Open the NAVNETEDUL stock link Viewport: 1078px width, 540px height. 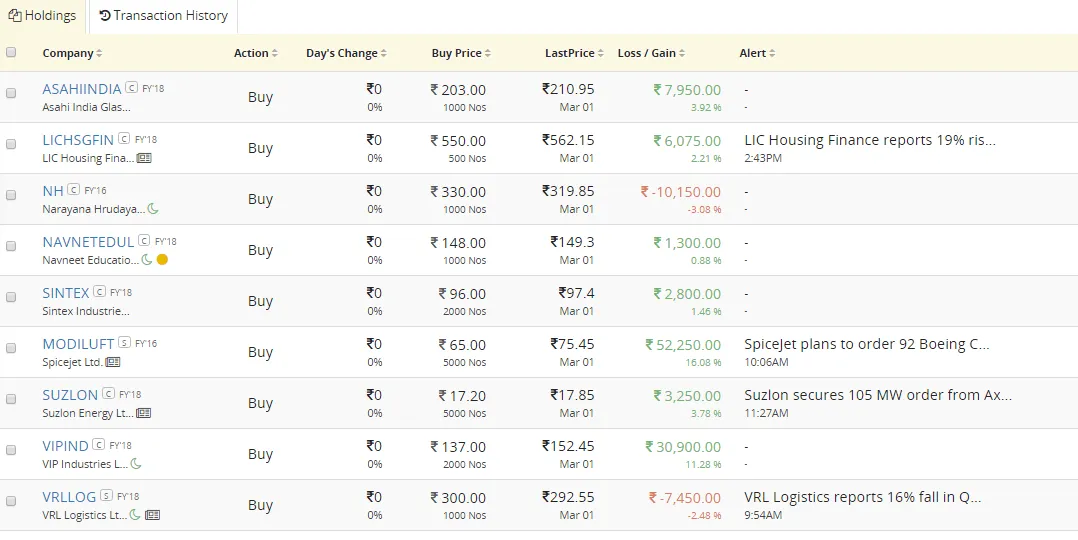pos(88,242)
